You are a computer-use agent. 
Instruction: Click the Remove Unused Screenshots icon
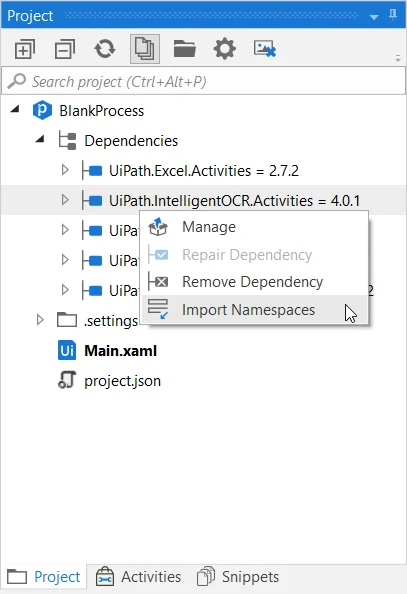[265, 49]
